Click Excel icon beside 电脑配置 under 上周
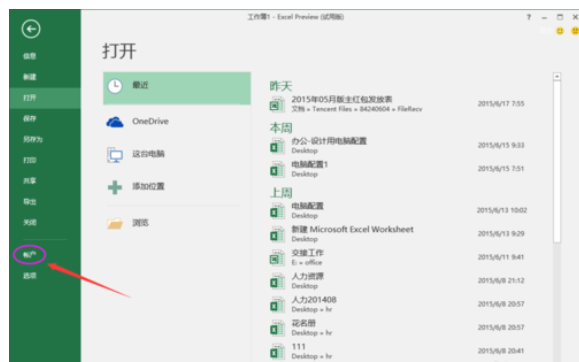579x362 pixels. pyautogui.click(x=277, y=211)
